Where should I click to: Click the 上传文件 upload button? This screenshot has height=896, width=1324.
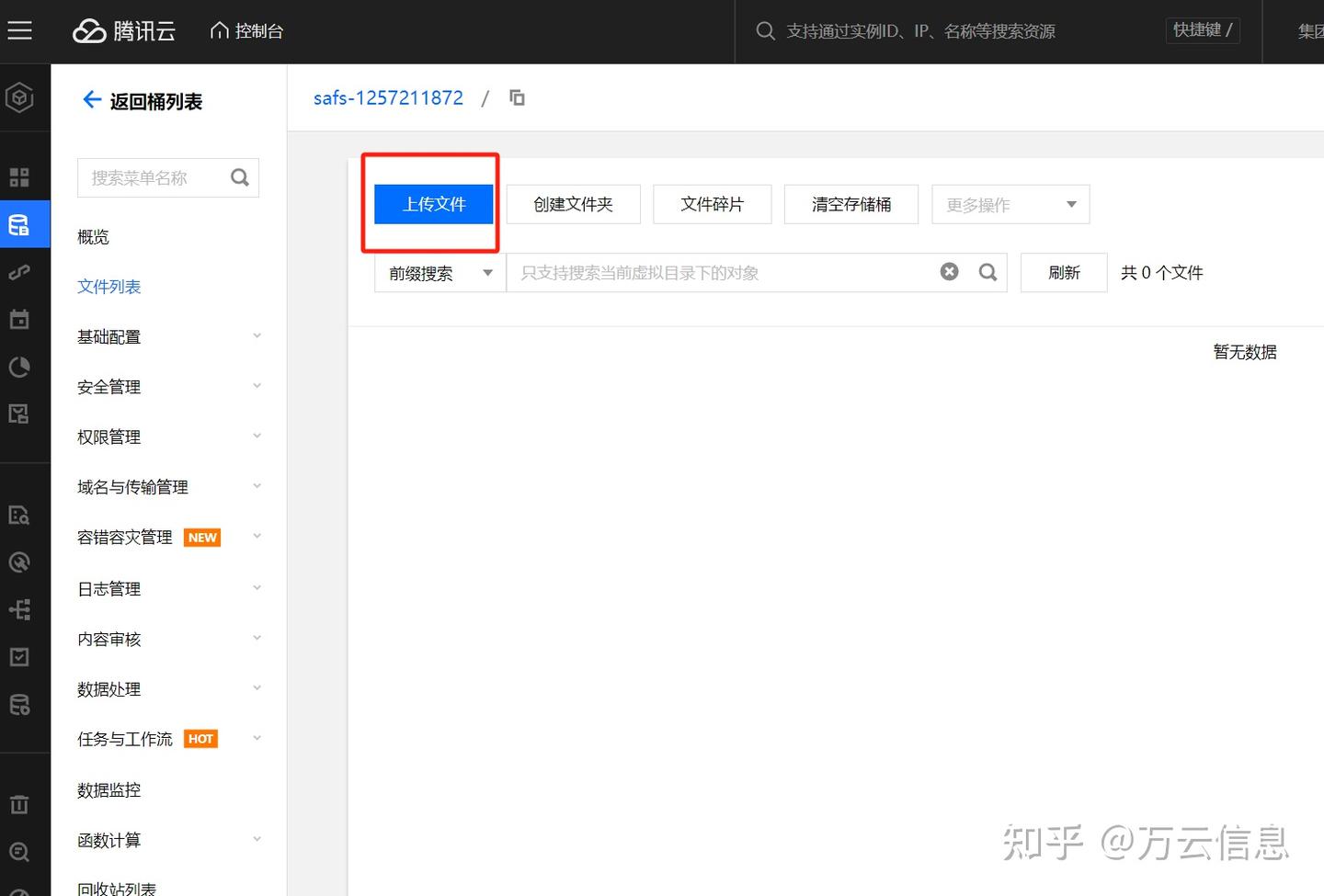pos(434,204)
